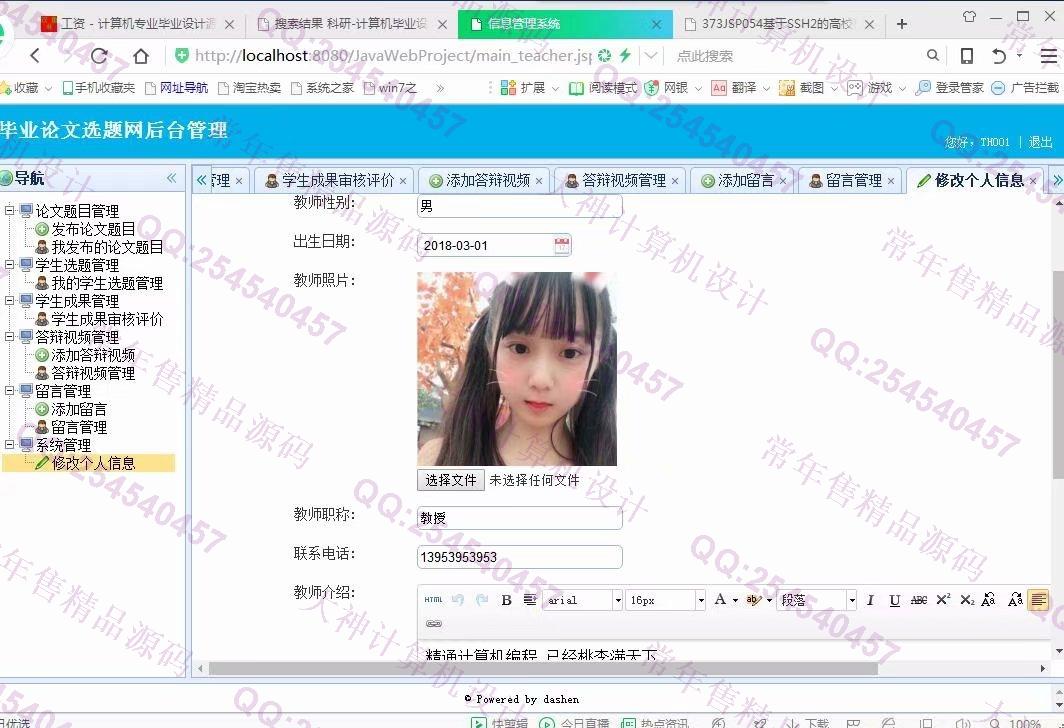
Task: Collapse the 系统管理 tree node
Action: point(10,445)
